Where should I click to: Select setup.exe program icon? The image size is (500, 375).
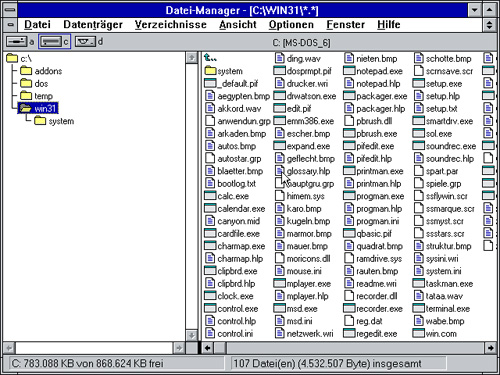pyautogui.click(x=419, y=83)
